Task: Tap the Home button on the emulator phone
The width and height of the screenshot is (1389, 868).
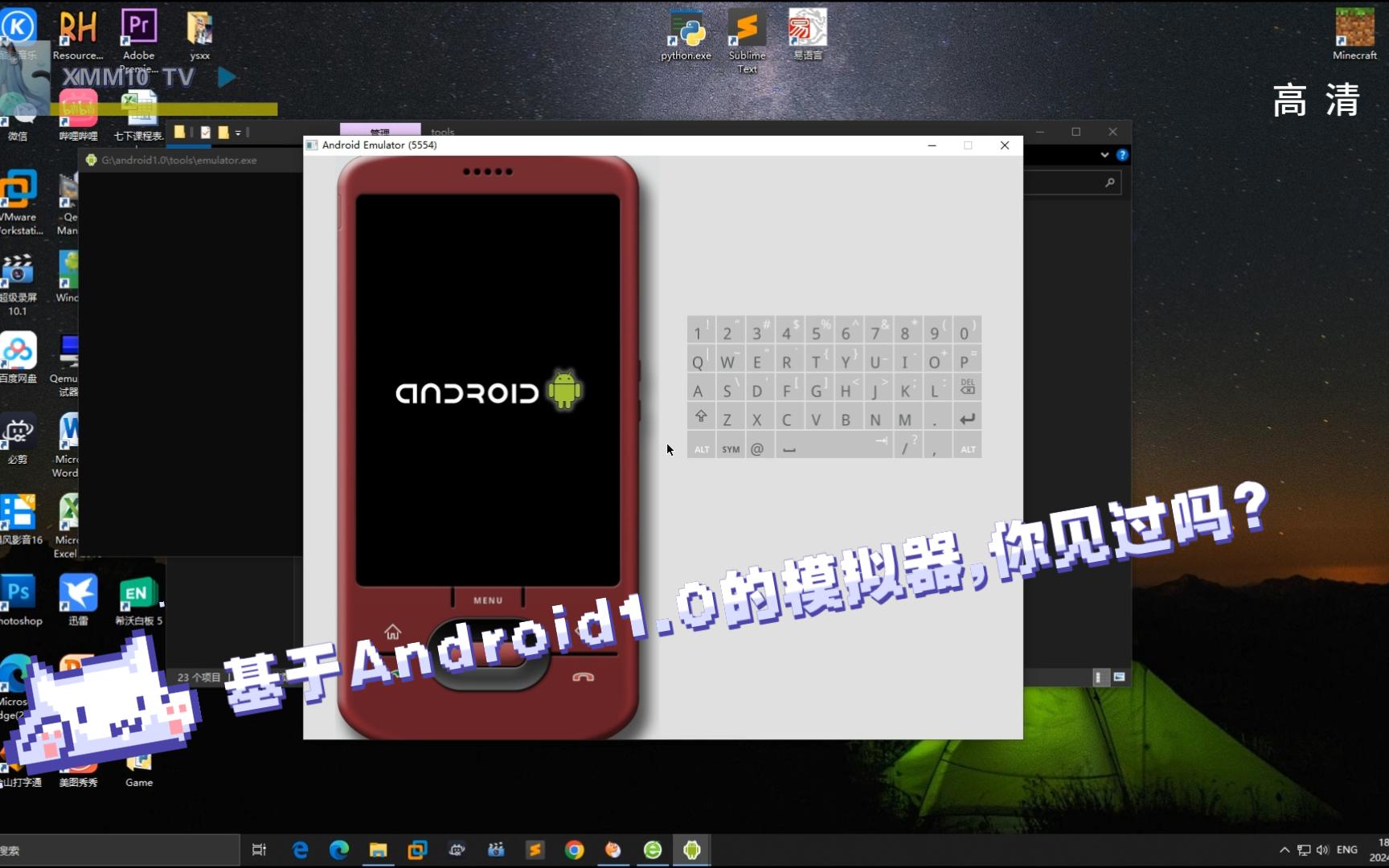Action: [x=392, y=632]
